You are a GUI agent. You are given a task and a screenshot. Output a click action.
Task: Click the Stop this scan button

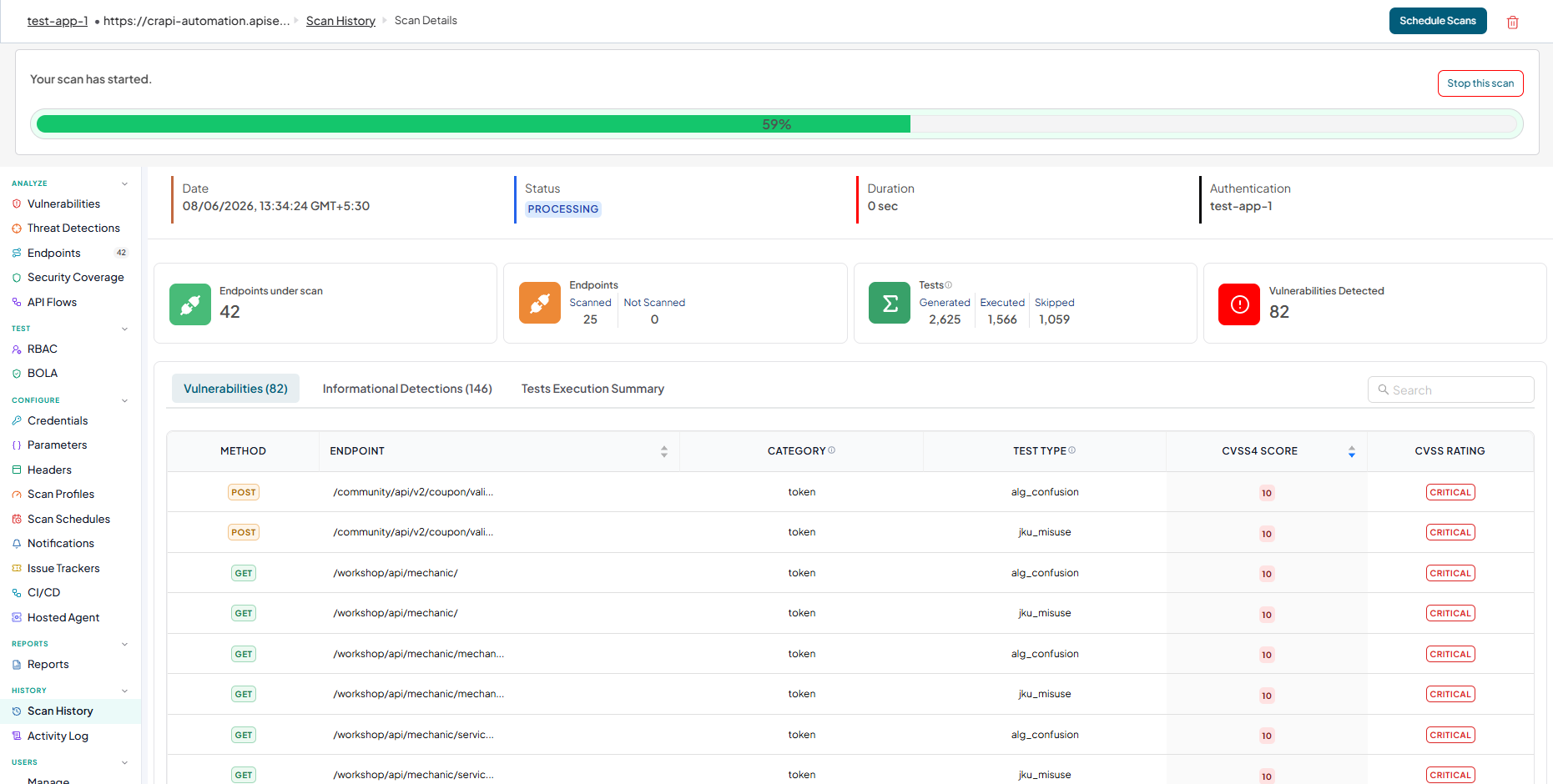point(1480,83)
